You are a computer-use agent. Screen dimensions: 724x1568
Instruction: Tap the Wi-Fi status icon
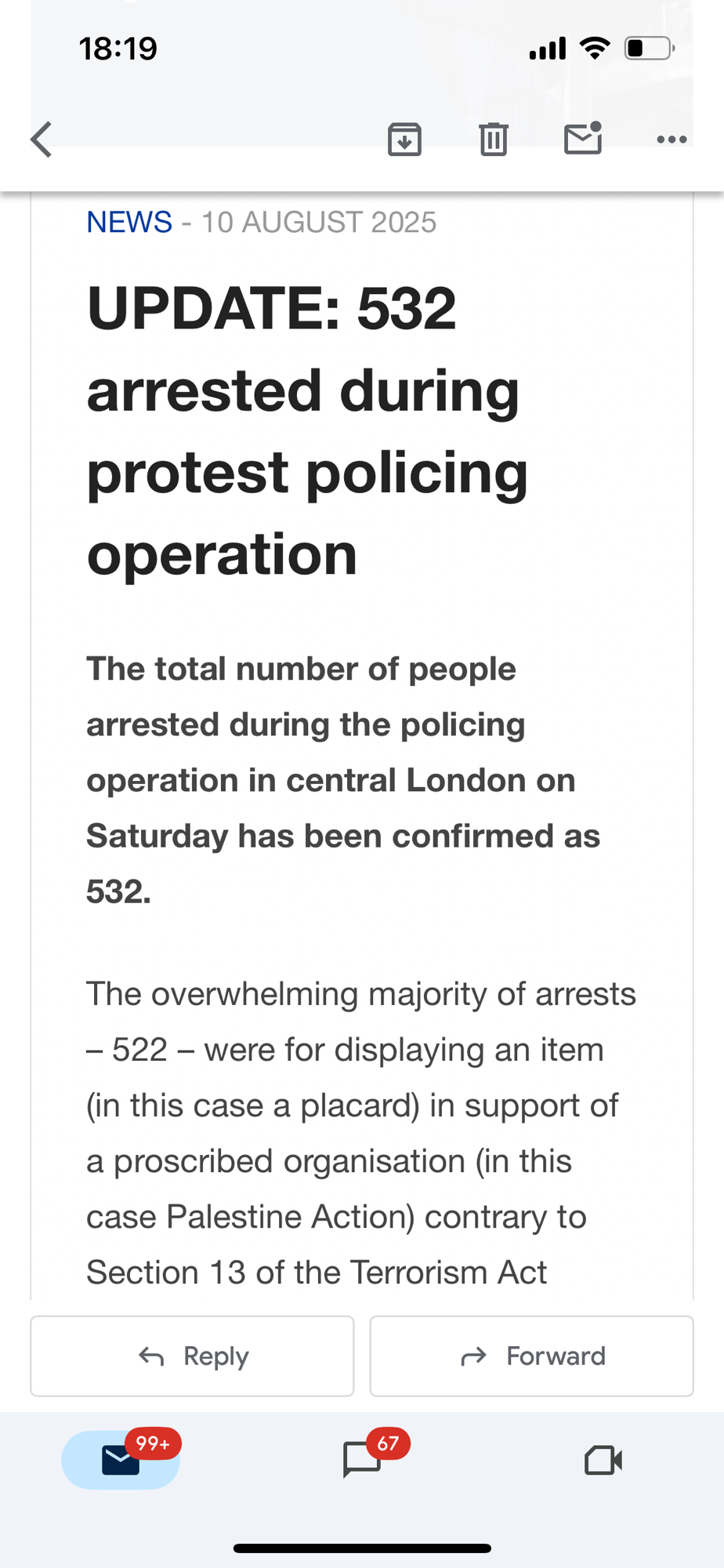pos(595,49)
